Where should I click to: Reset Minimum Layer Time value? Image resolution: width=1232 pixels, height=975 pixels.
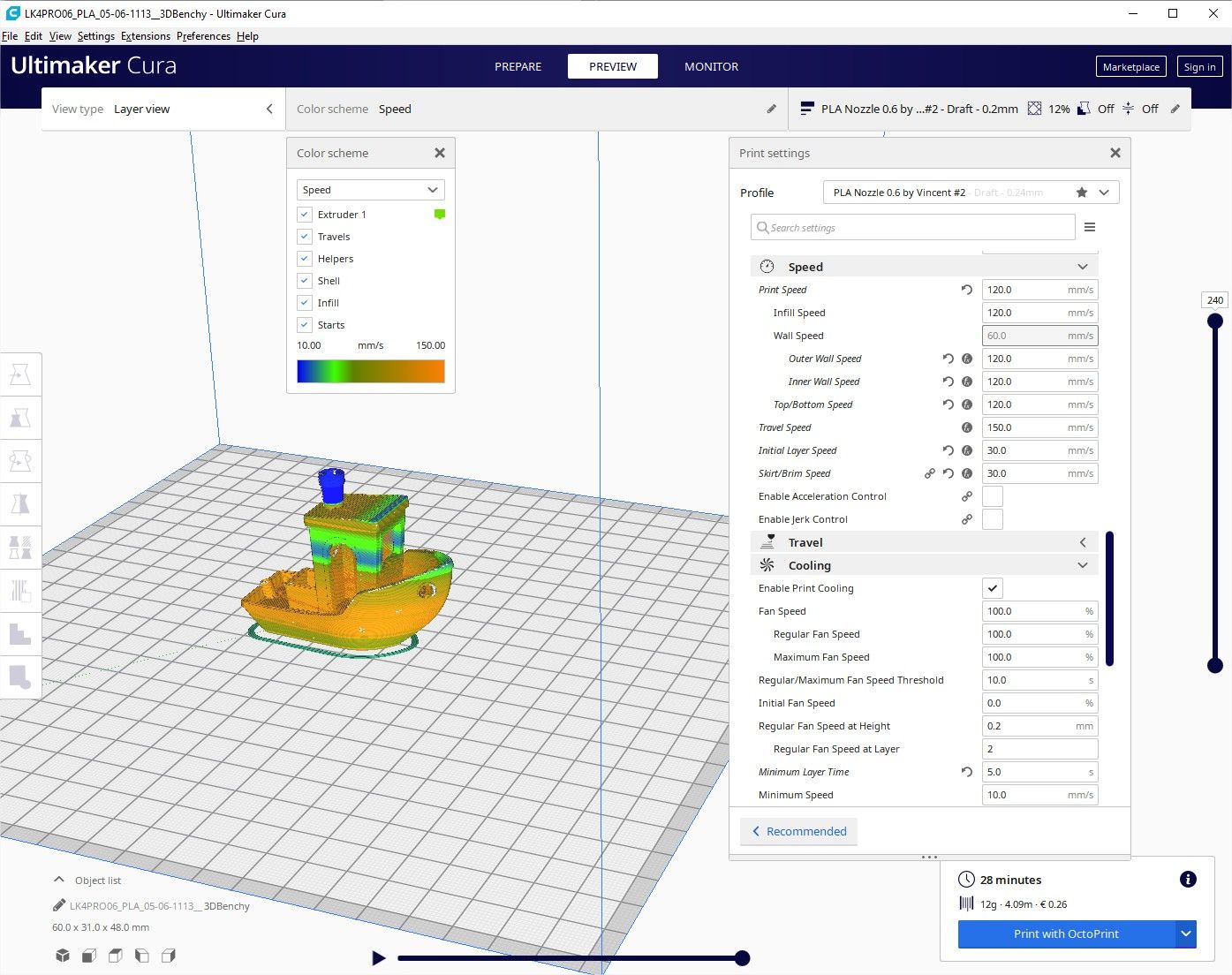tap(967, 772)
